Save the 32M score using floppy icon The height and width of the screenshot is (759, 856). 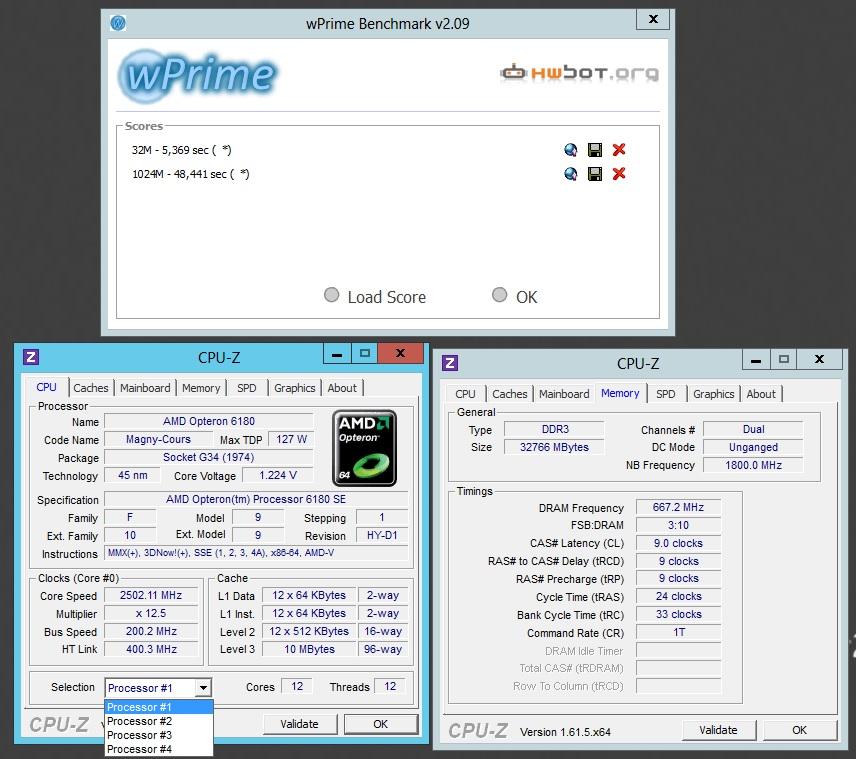point(595,150)
